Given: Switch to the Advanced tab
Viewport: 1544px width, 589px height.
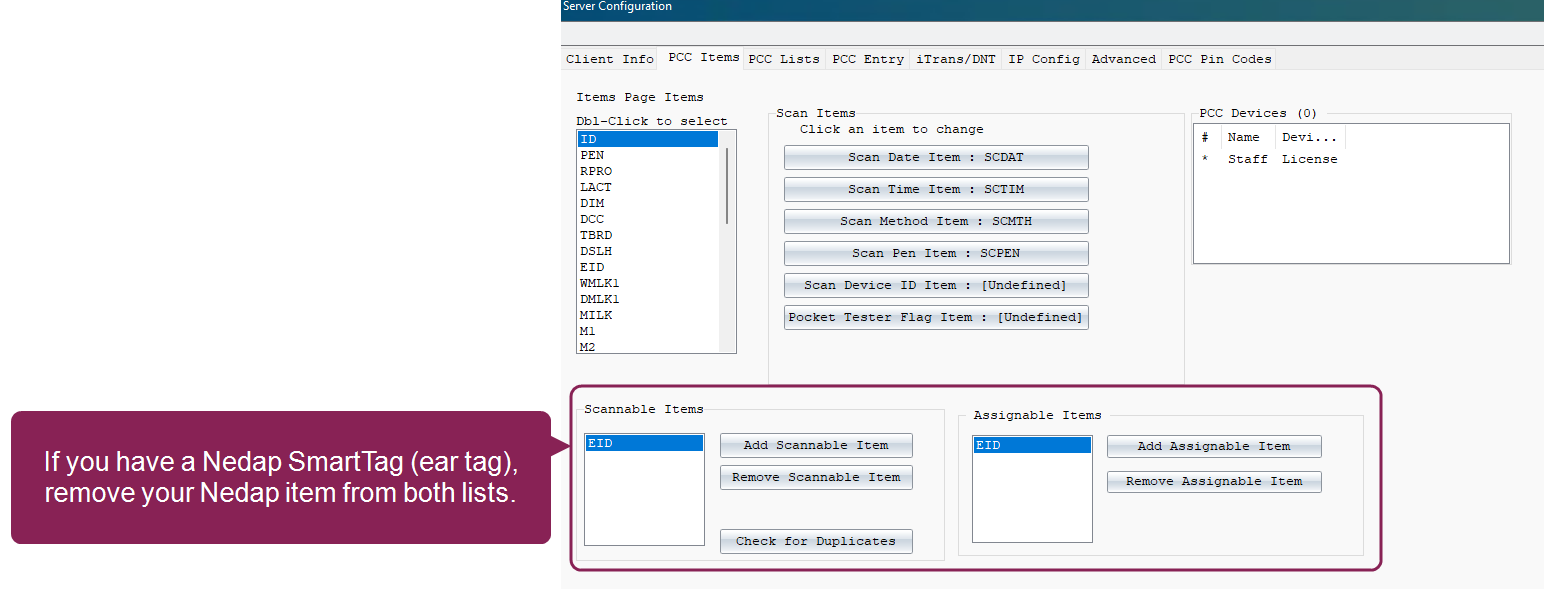Looking at the screenshot, I should [x=1123, y=59].
